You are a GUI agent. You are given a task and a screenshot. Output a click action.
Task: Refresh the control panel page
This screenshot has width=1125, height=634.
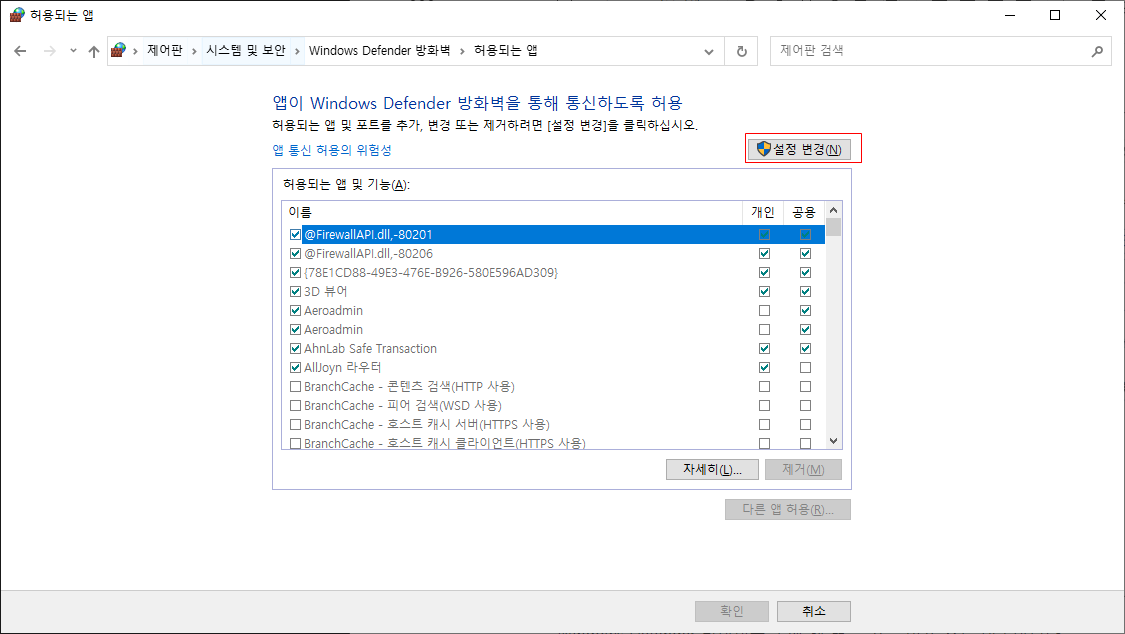742,51
